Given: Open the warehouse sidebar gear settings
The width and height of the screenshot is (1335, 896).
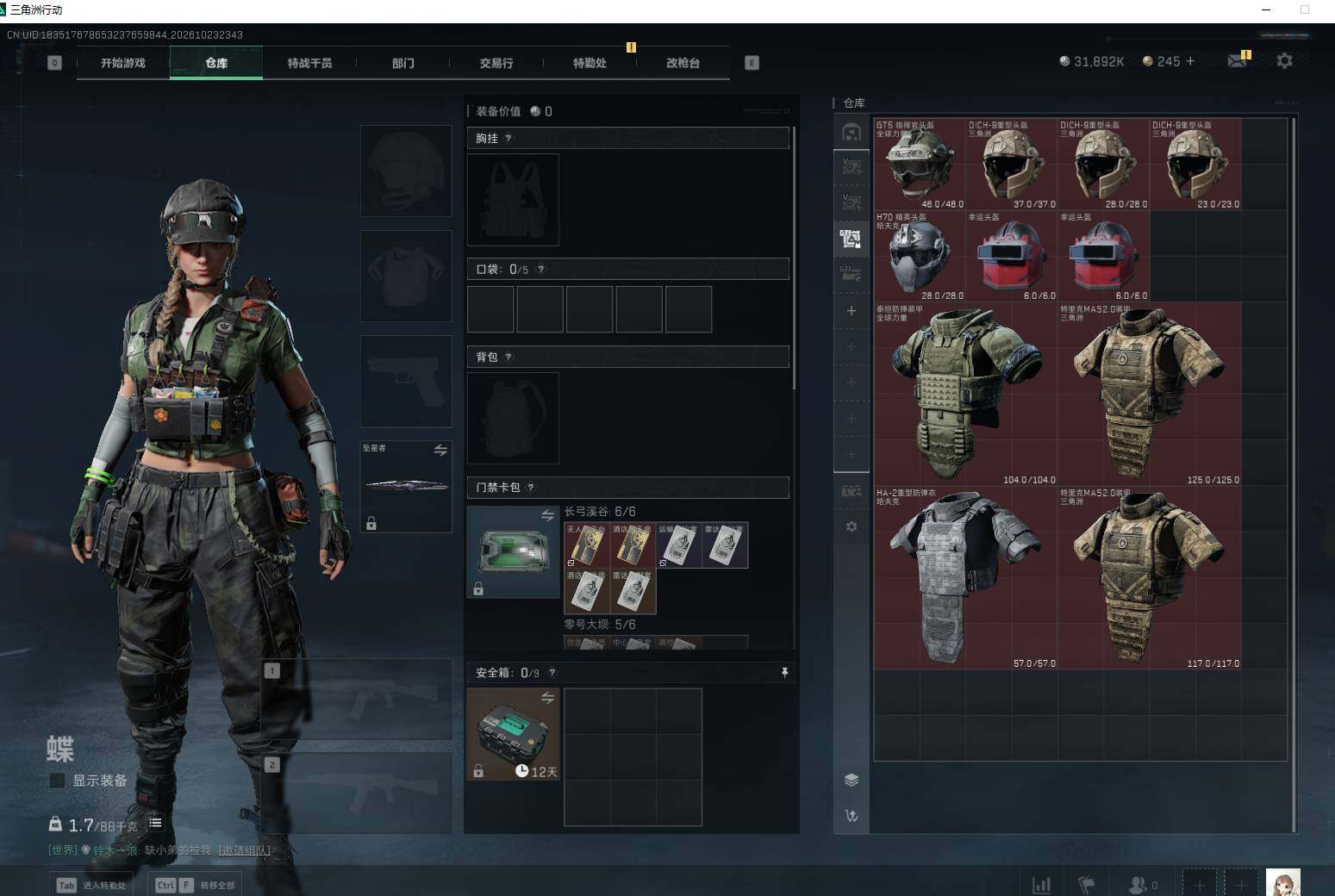Looking at the screenshot, I should coord(852,526).
